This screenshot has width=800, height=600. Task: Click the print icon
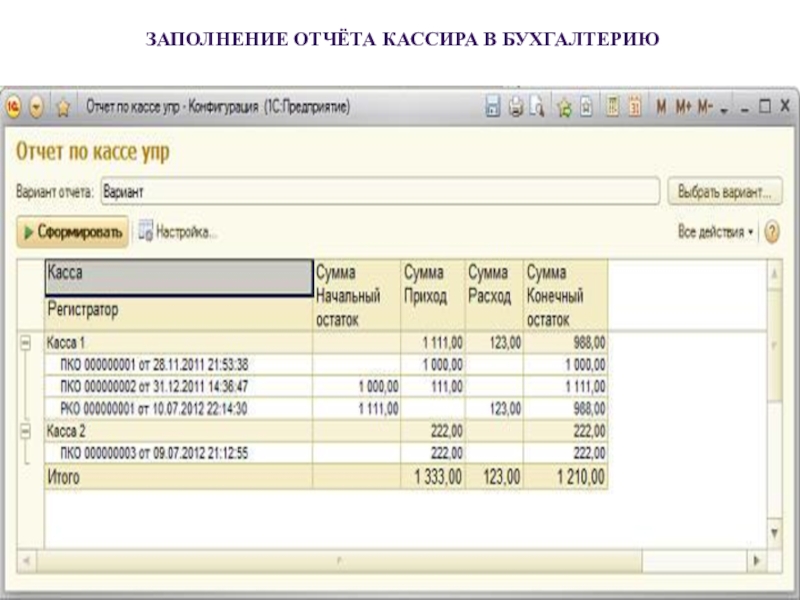tap(515, 106)
